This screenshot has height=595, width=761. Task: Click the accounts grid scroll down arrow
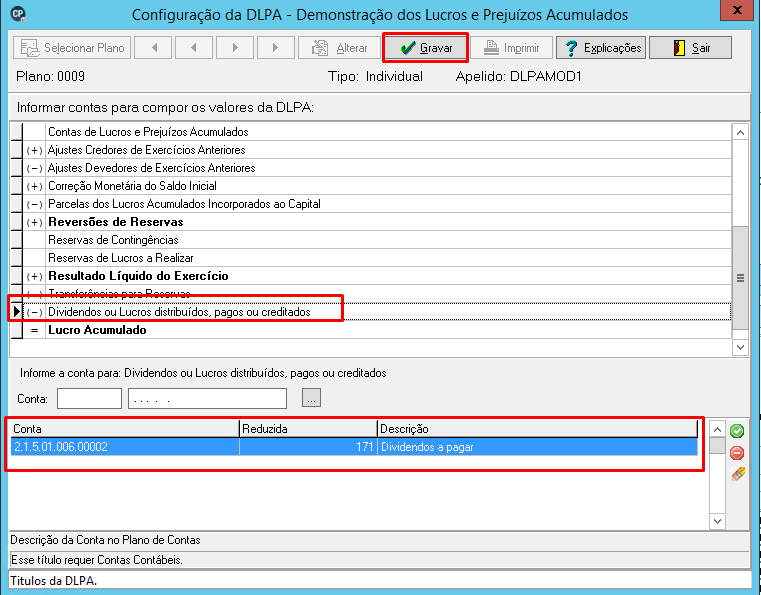(x=717, y=521)
